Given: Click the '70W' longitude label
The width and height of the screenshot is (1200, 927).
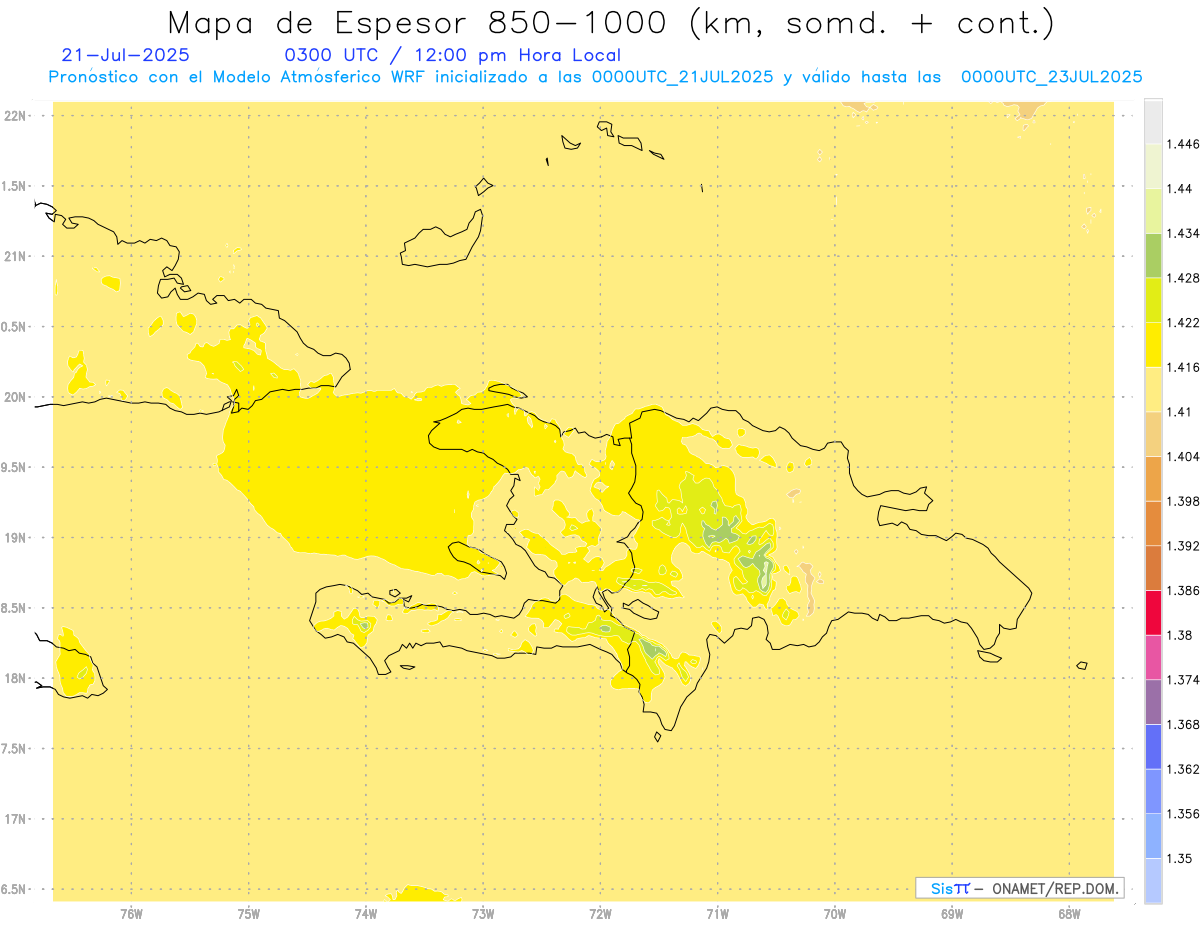Looking at the screenshot, I should (835, 913).
